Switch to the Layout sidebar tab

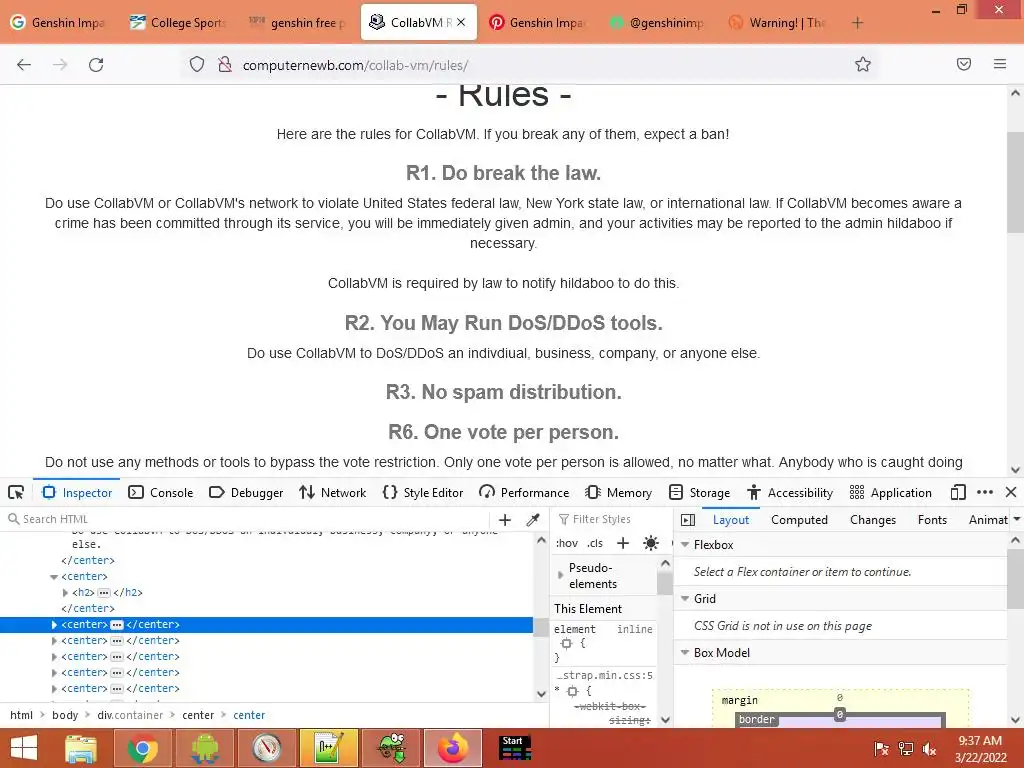[x=731, y=520]
